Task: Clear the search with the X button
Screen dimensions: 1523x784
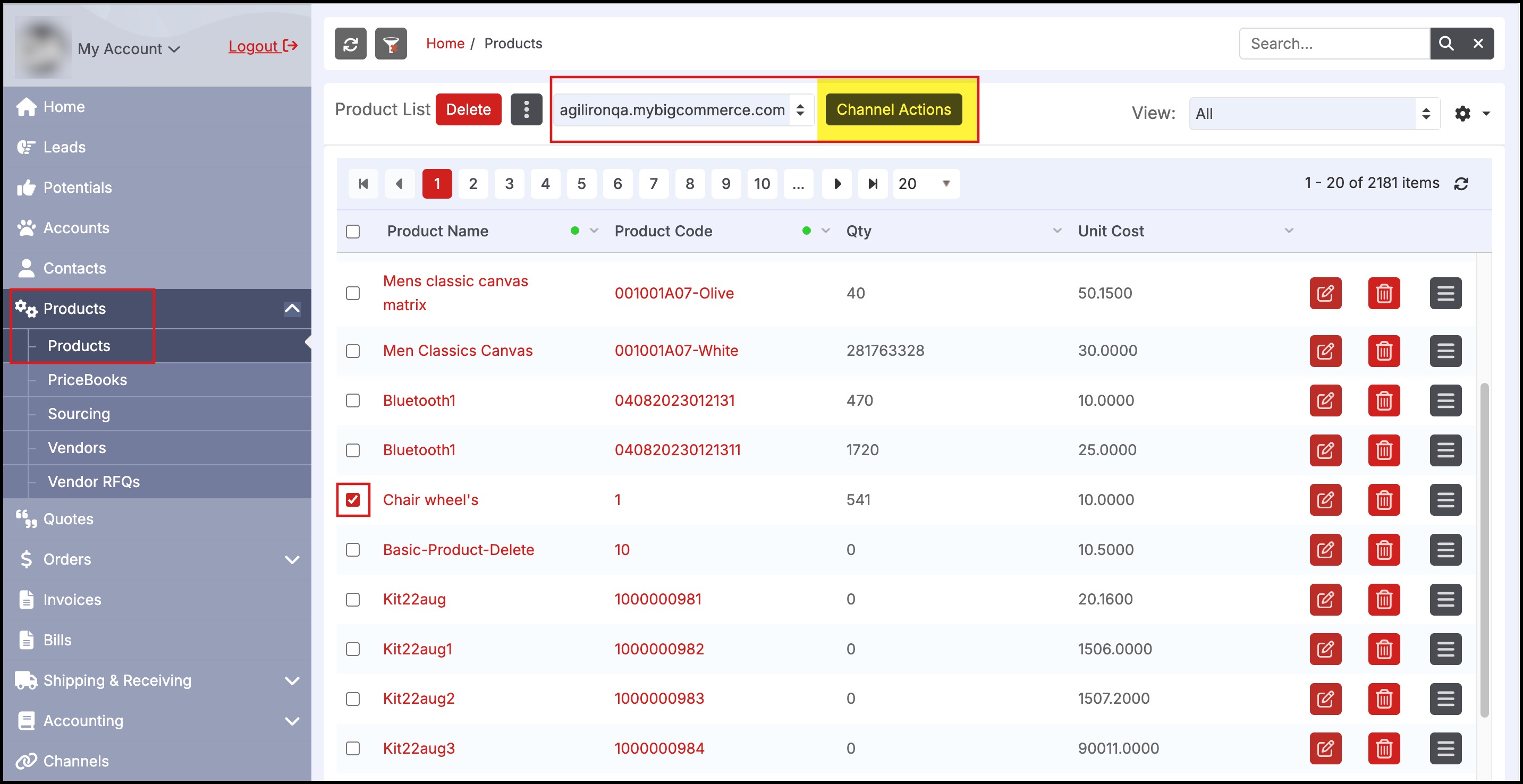Action: 1478,44
